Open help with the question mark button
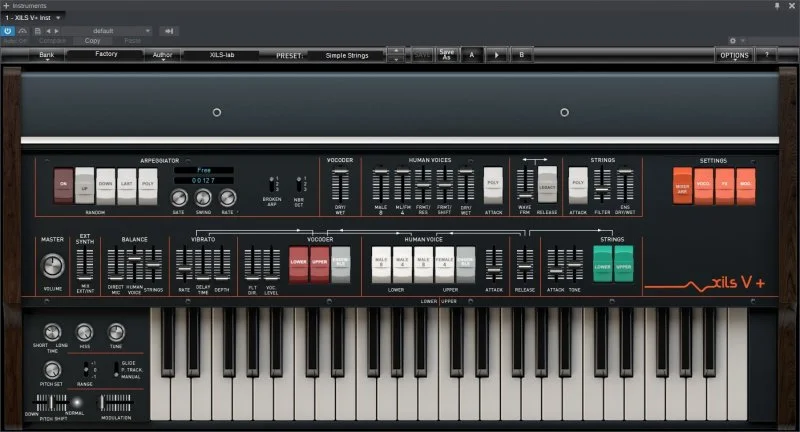Viewport: 800px width, 432px height. (766, 55)
